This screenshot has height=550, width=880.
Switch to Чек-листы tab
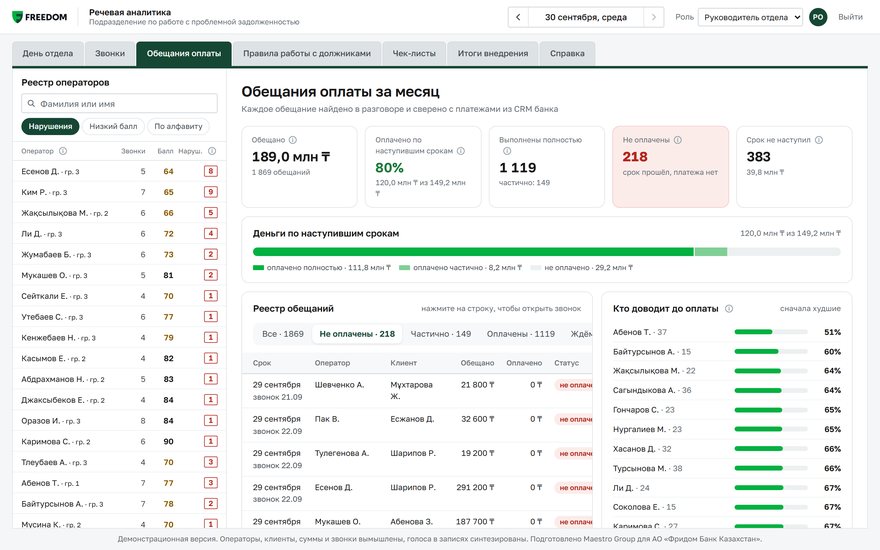(414, 53)
